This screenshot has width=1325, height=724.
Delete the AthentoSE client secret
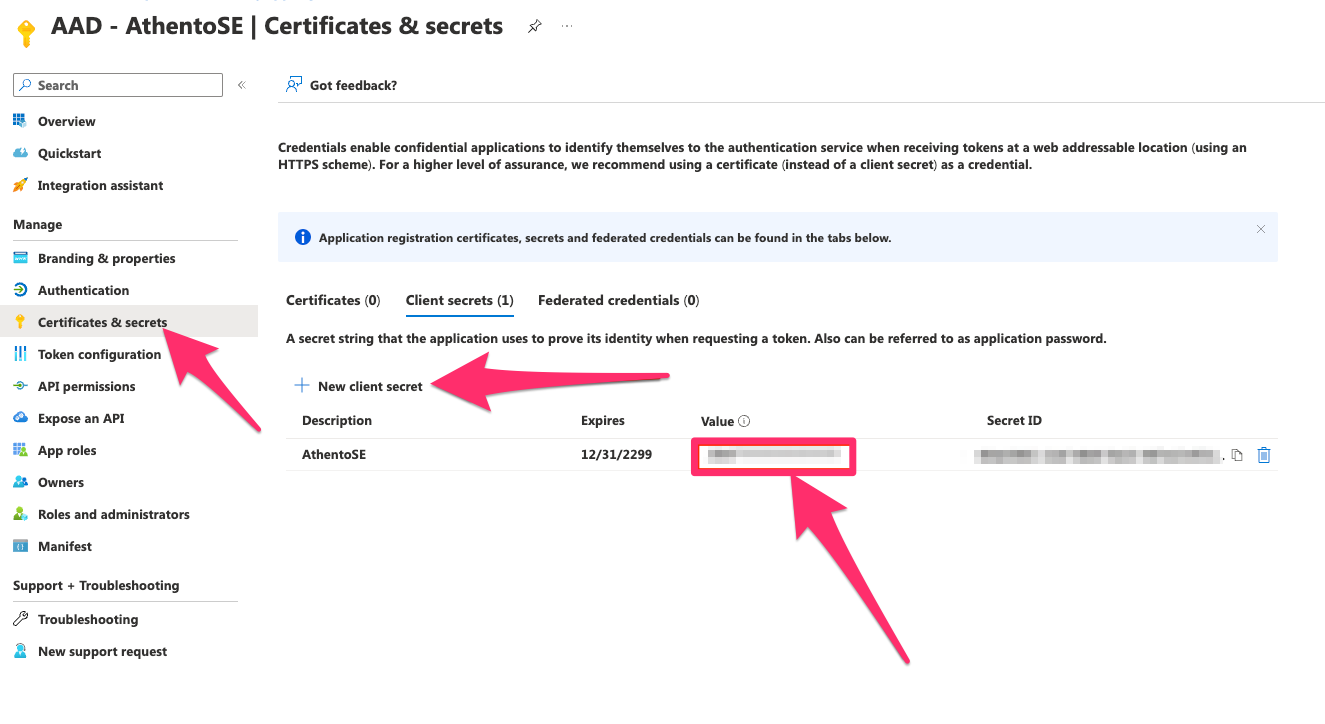tap(1263, 455)
